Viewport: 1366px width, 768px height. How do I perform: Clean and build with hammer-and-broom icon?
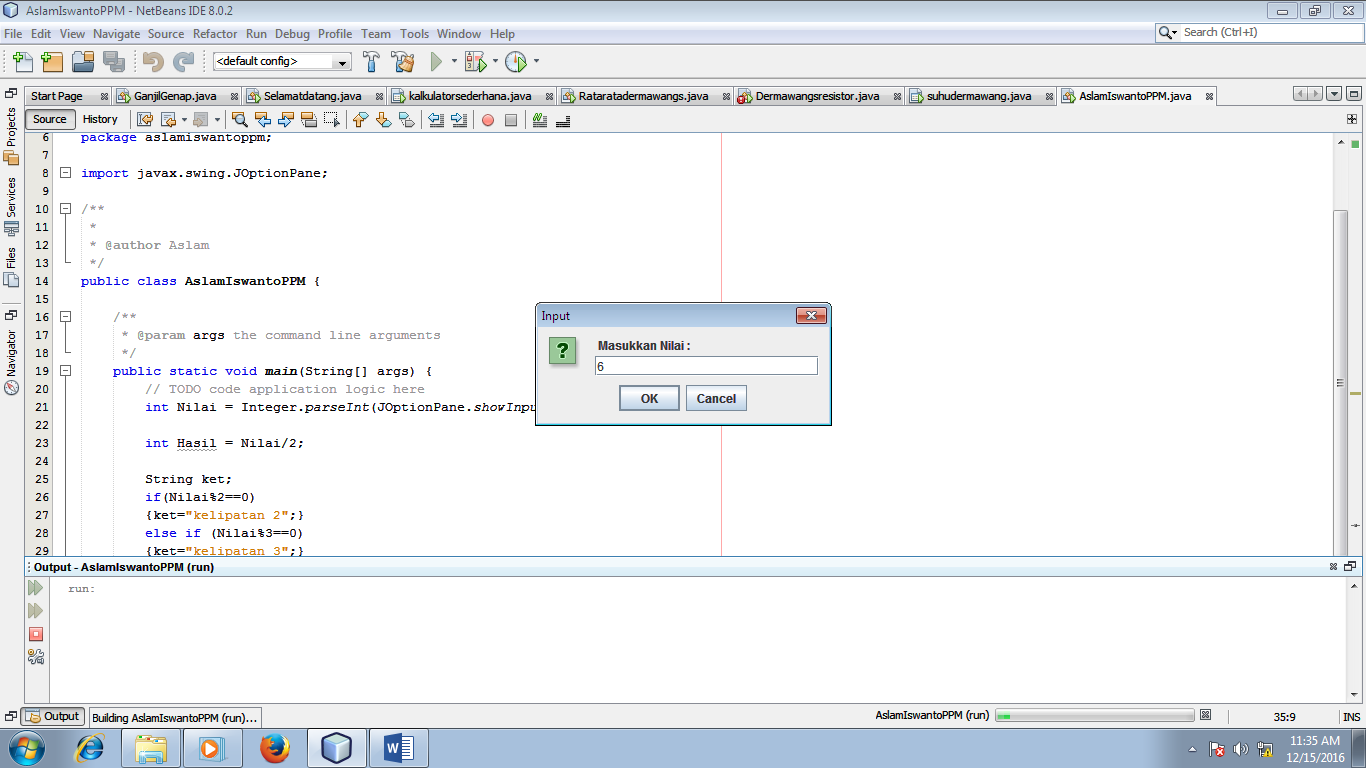coord(403,62)
